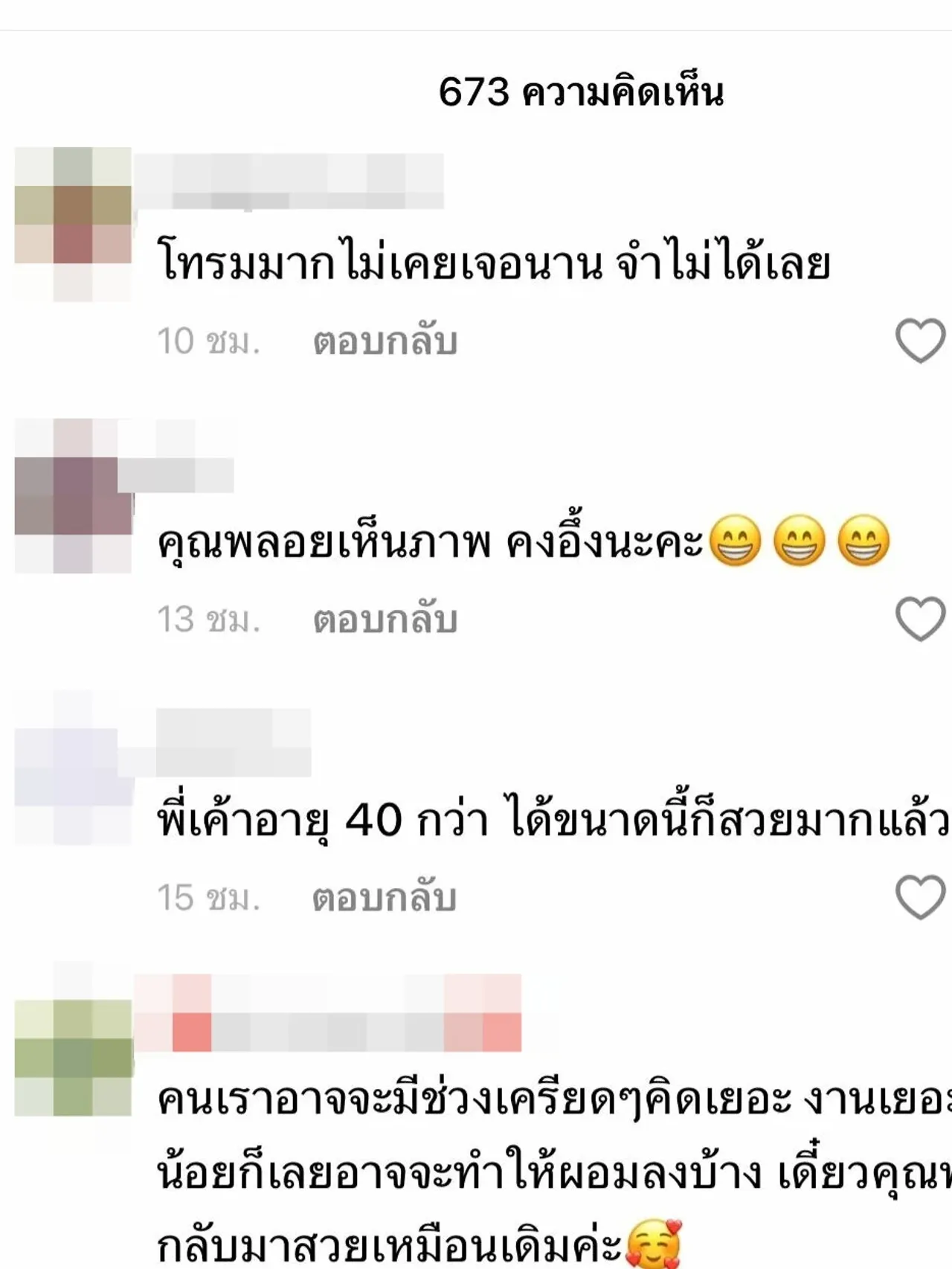Open username above พี่เค้าอายุ 40 comment

click(x=233, y=742)
